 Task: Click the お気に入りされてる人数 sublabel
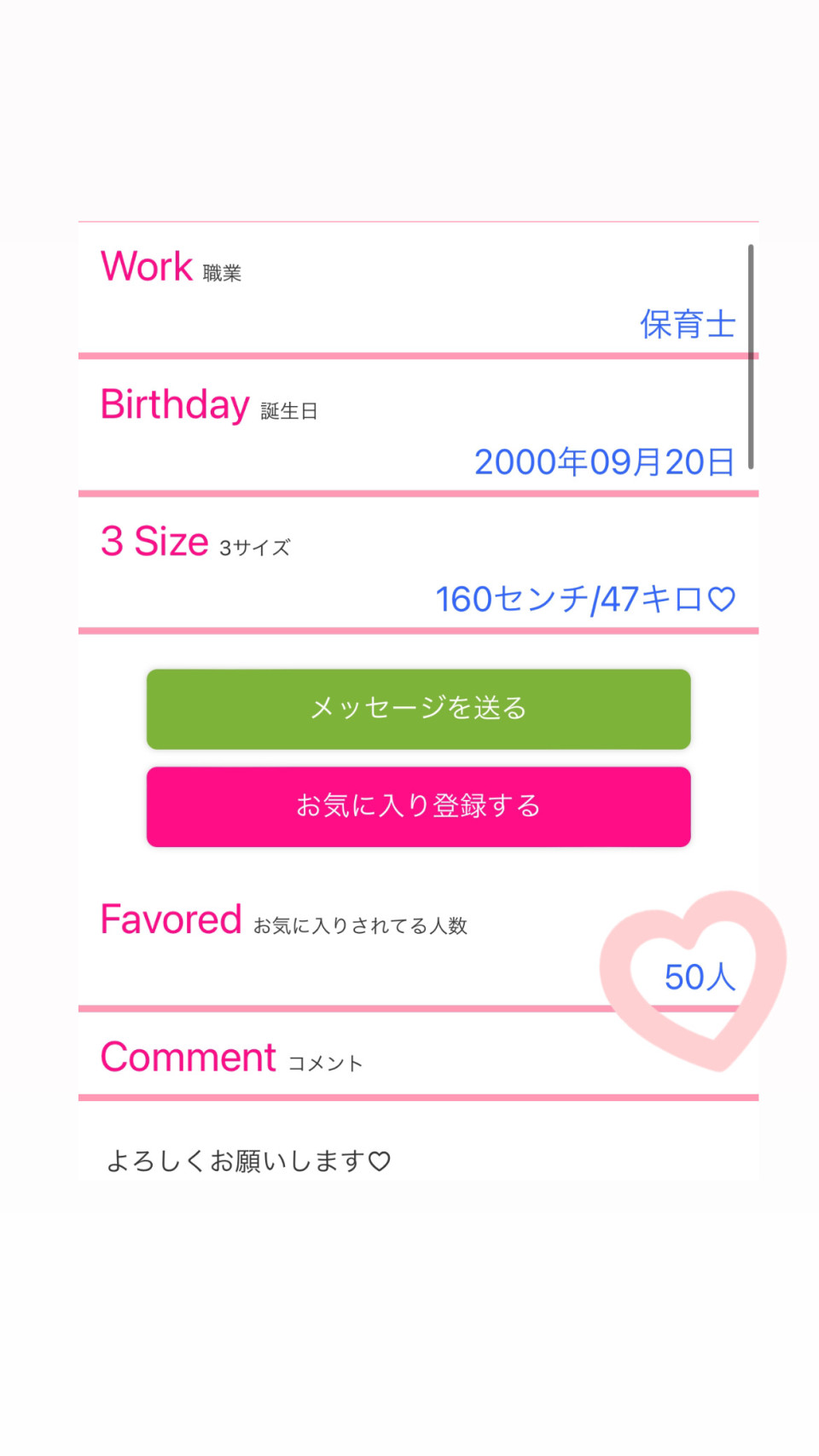point(360,926)
